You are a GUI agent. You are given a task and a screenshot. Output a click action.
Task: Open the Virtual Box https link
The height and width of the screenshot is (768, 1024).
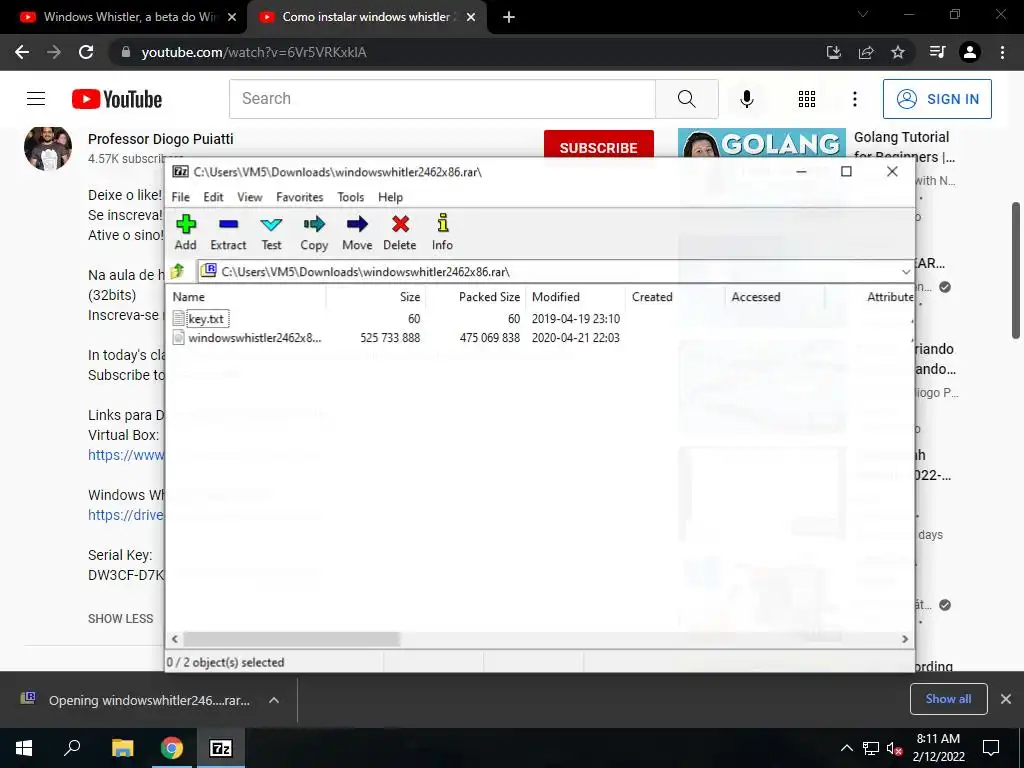pyautogui.click(x=125, y=455)
